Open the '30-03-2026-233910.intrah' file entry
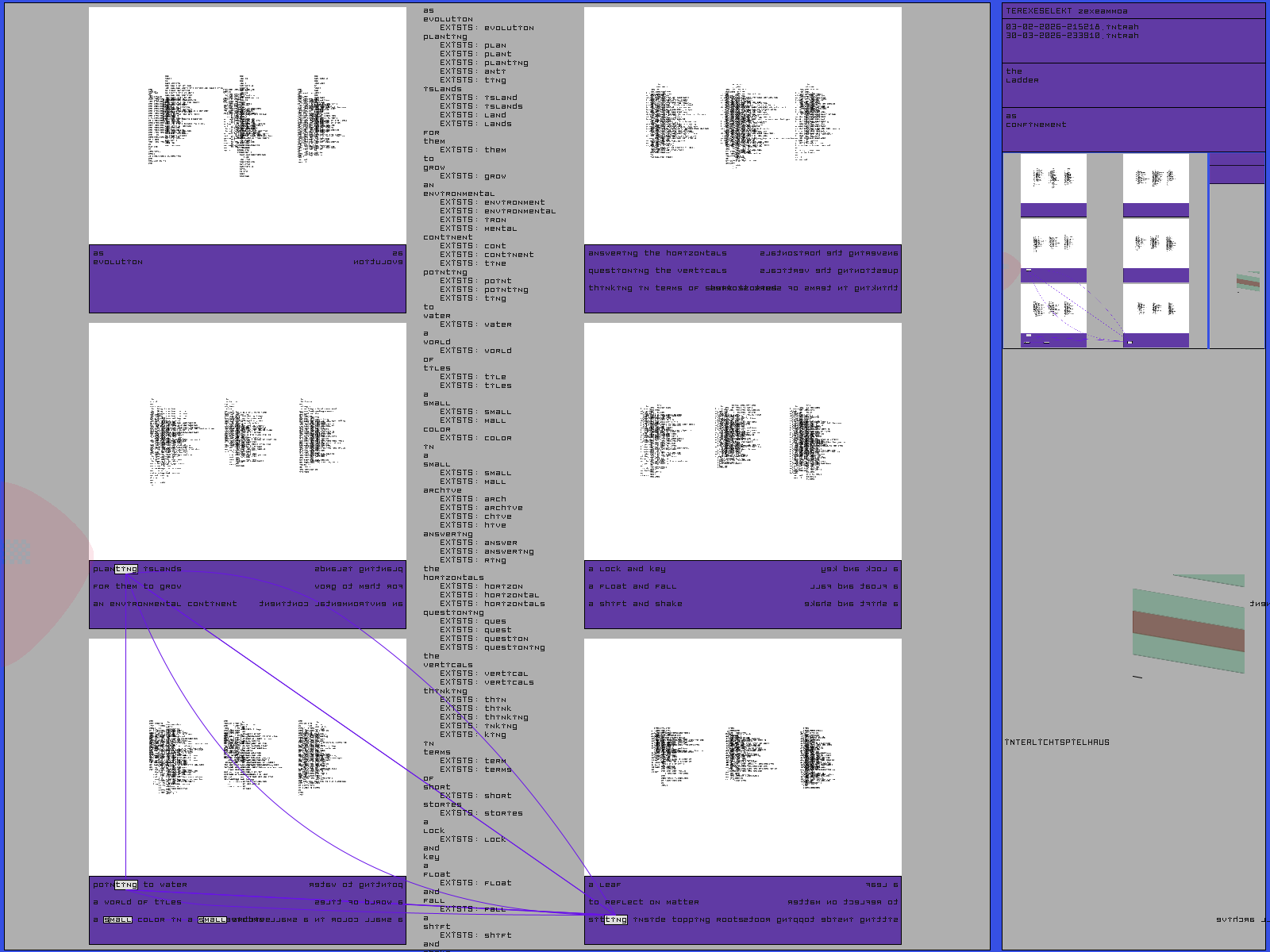The image size is (1270, 952). point(1072,36)
